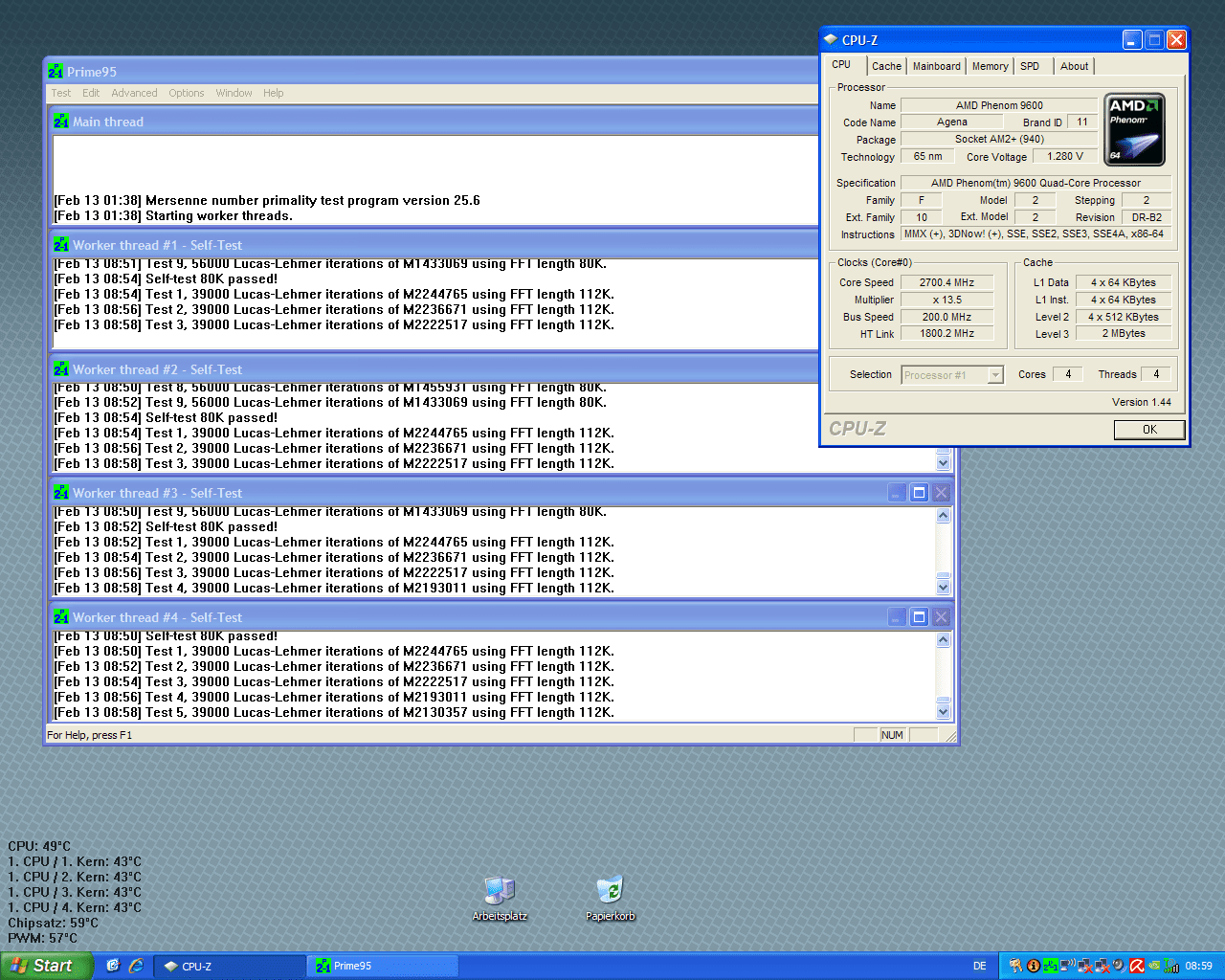The height and width of the screenshot is (980, 1225).
Task: Click the orange info tray icon
Action: click(x=1034, y=966)
